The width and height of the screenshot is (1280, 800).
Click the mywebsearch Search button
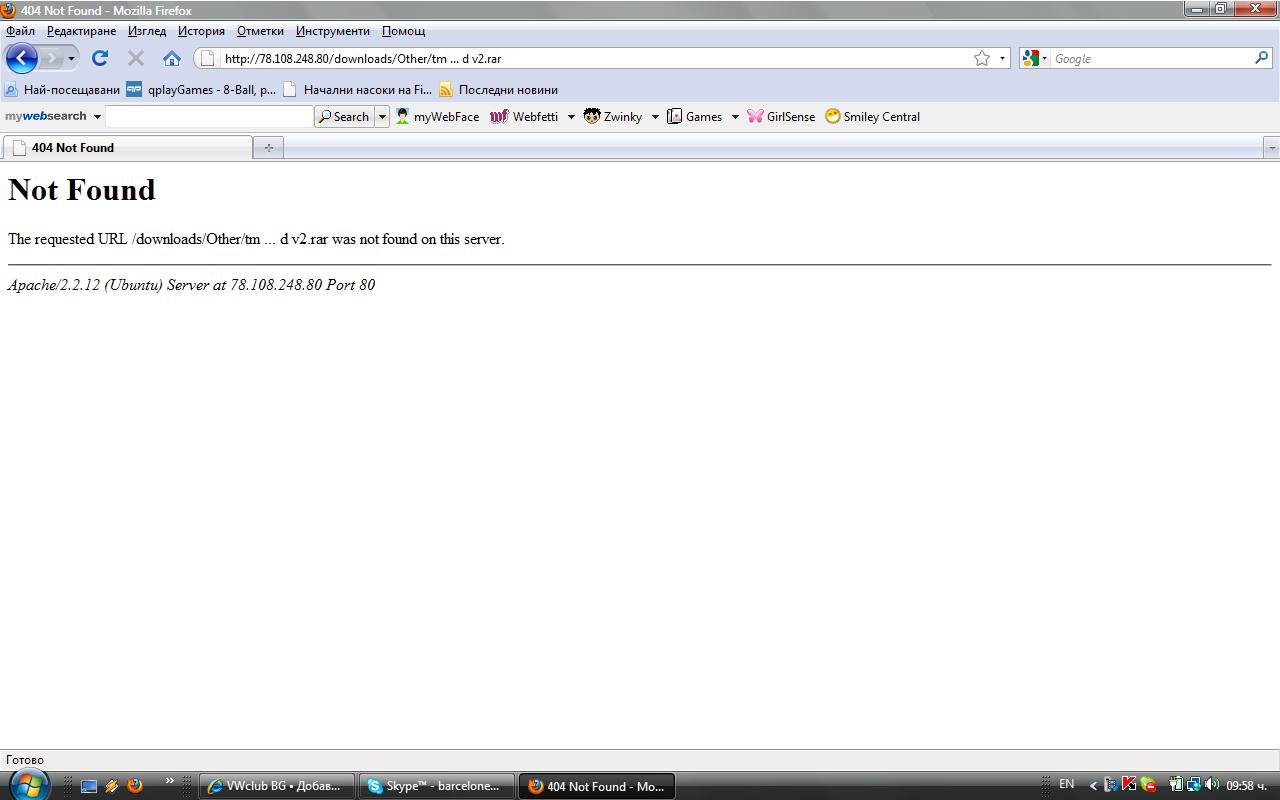[x=344, y=117]
